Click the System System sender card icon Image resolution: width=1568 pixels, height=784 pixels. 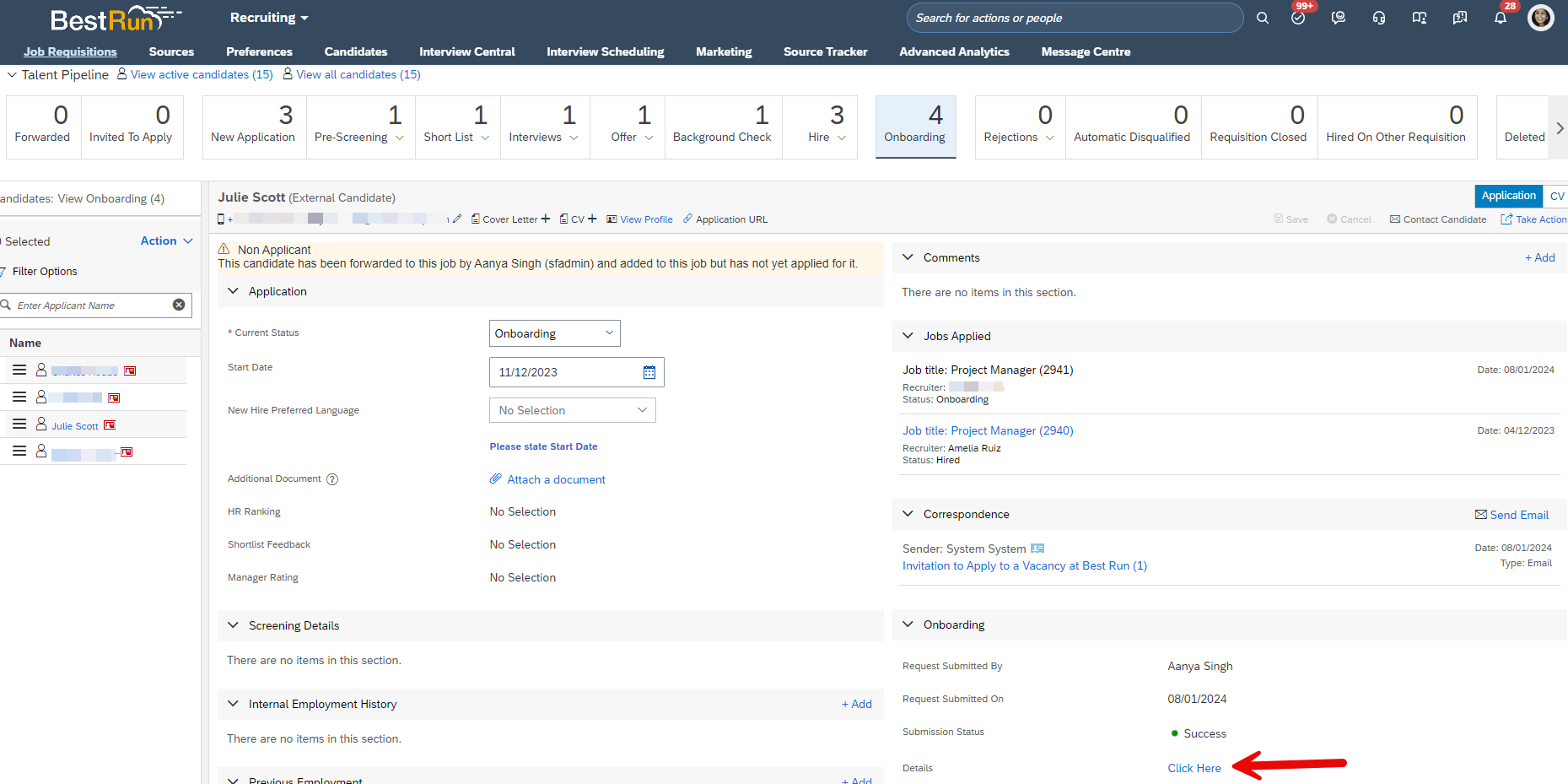pyautogui.click(x=1037, y=549)
